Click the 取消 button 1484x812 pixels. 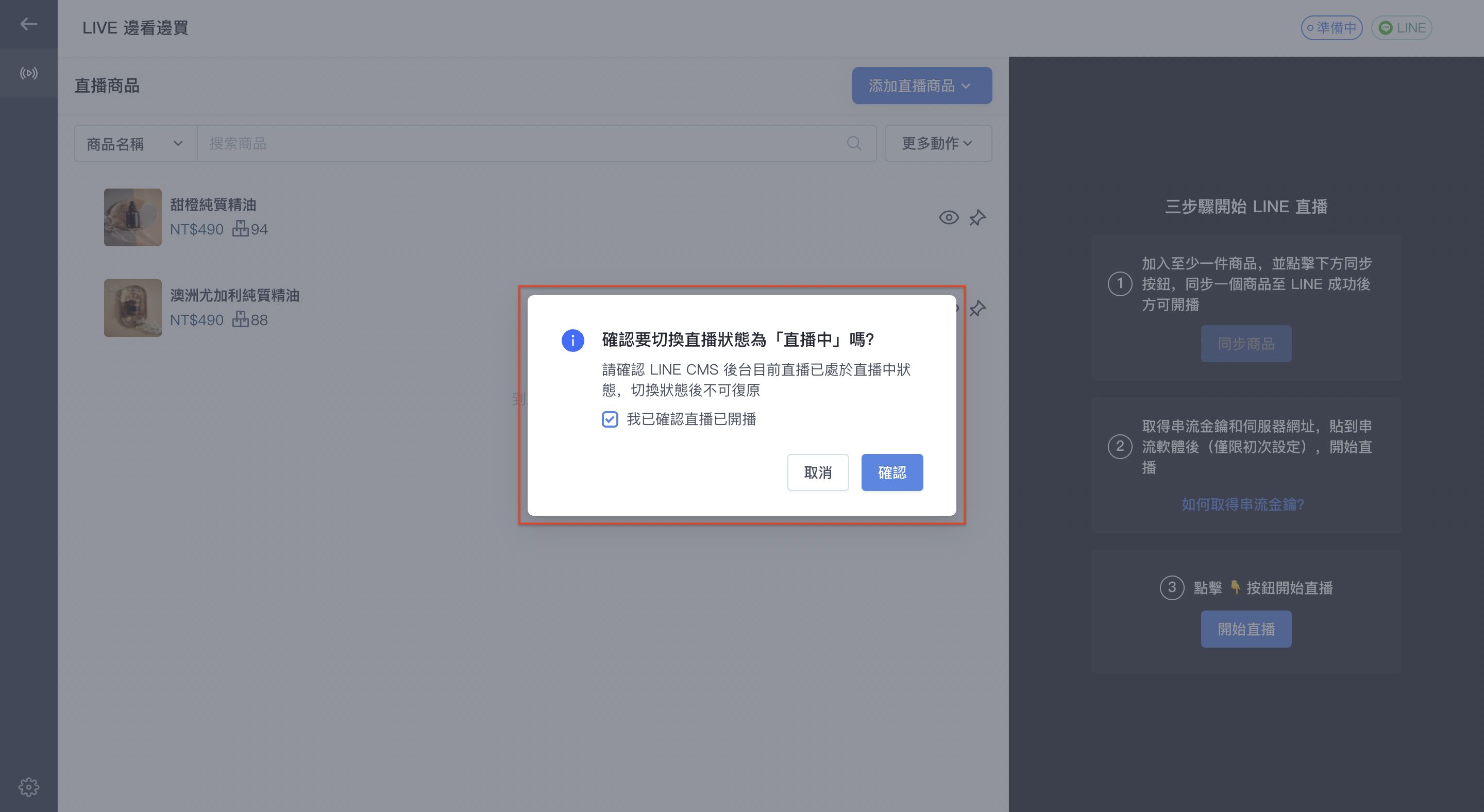tap(818, 472)
